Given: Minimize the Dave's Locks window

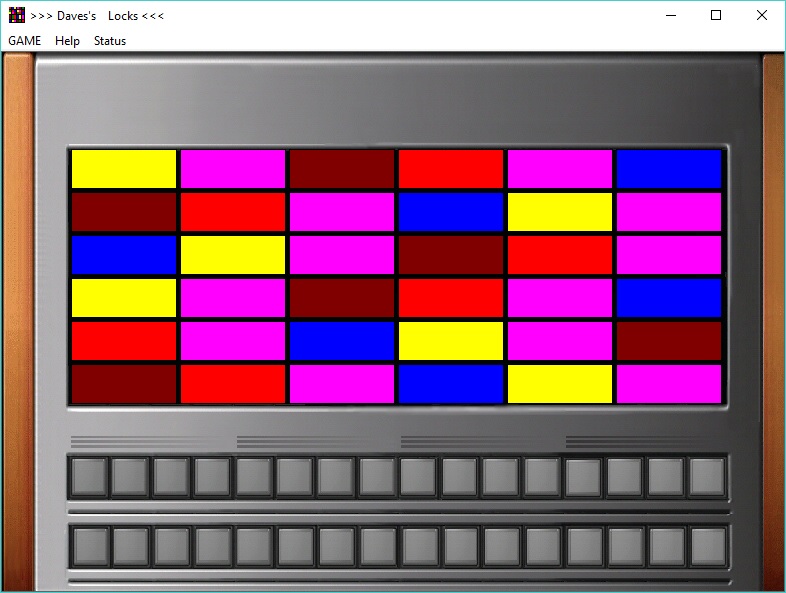Looking at the screenshot, I should point(671,16).
